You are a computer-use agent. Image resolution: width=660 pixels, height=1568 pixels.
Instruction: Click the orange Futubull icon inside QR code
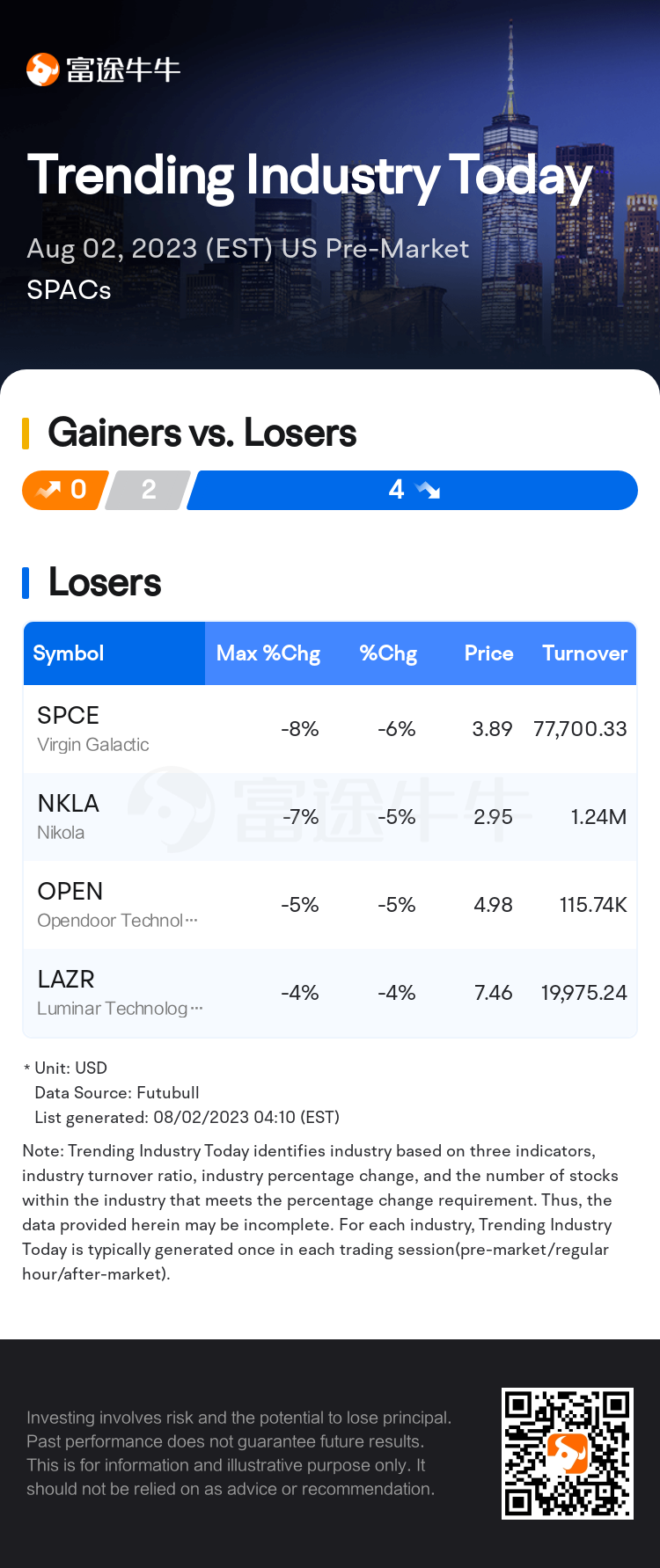coord(568,1454)
